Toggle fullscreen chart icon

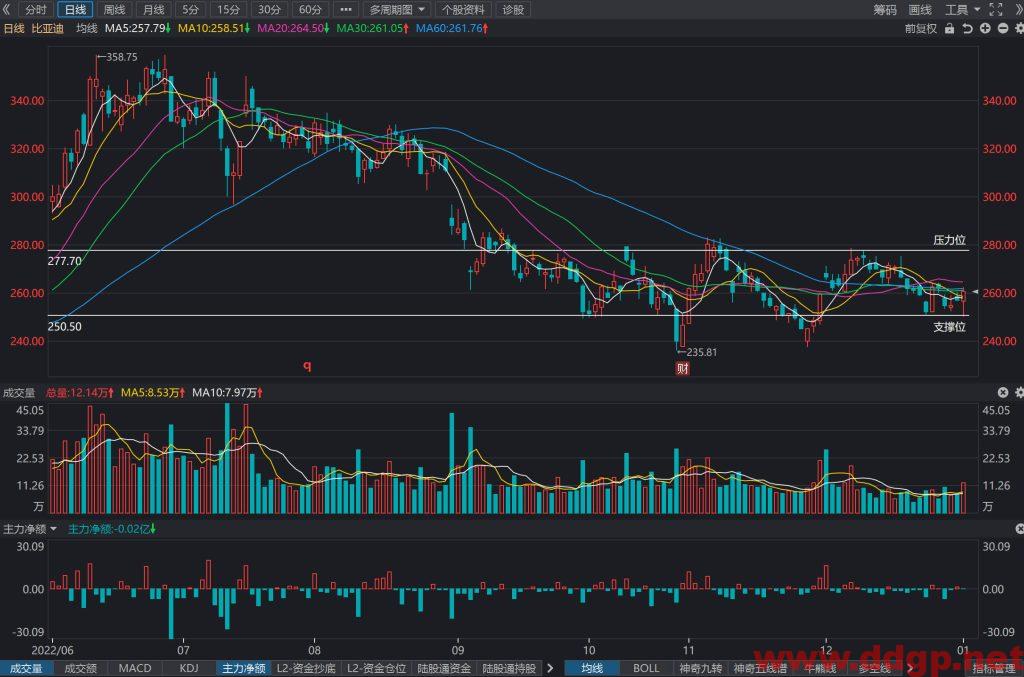tap(996, 9)
